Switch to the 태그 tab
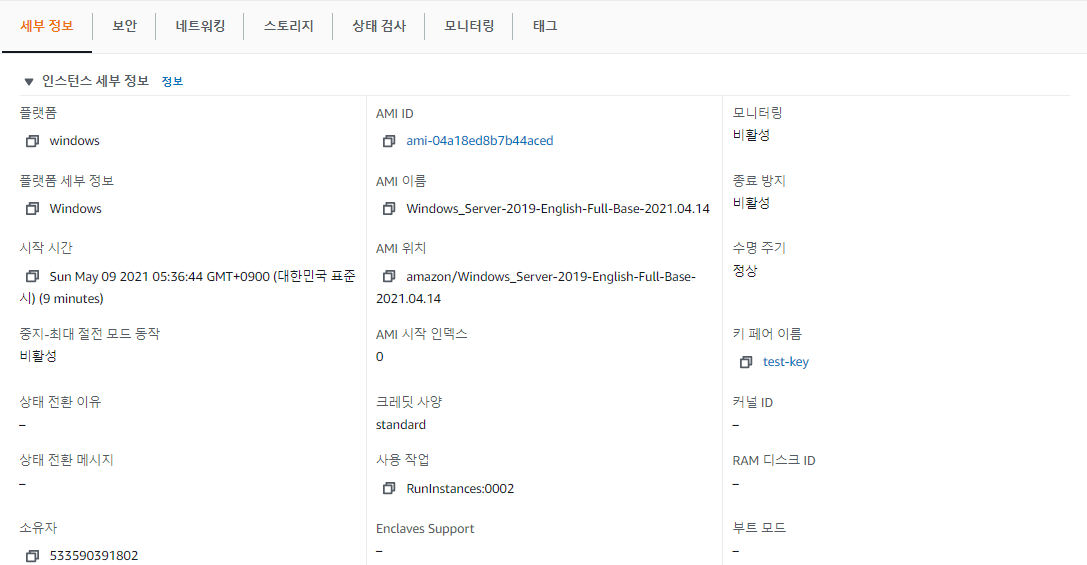The height and width of the screenshot is (565, 1087). [545, 26]
